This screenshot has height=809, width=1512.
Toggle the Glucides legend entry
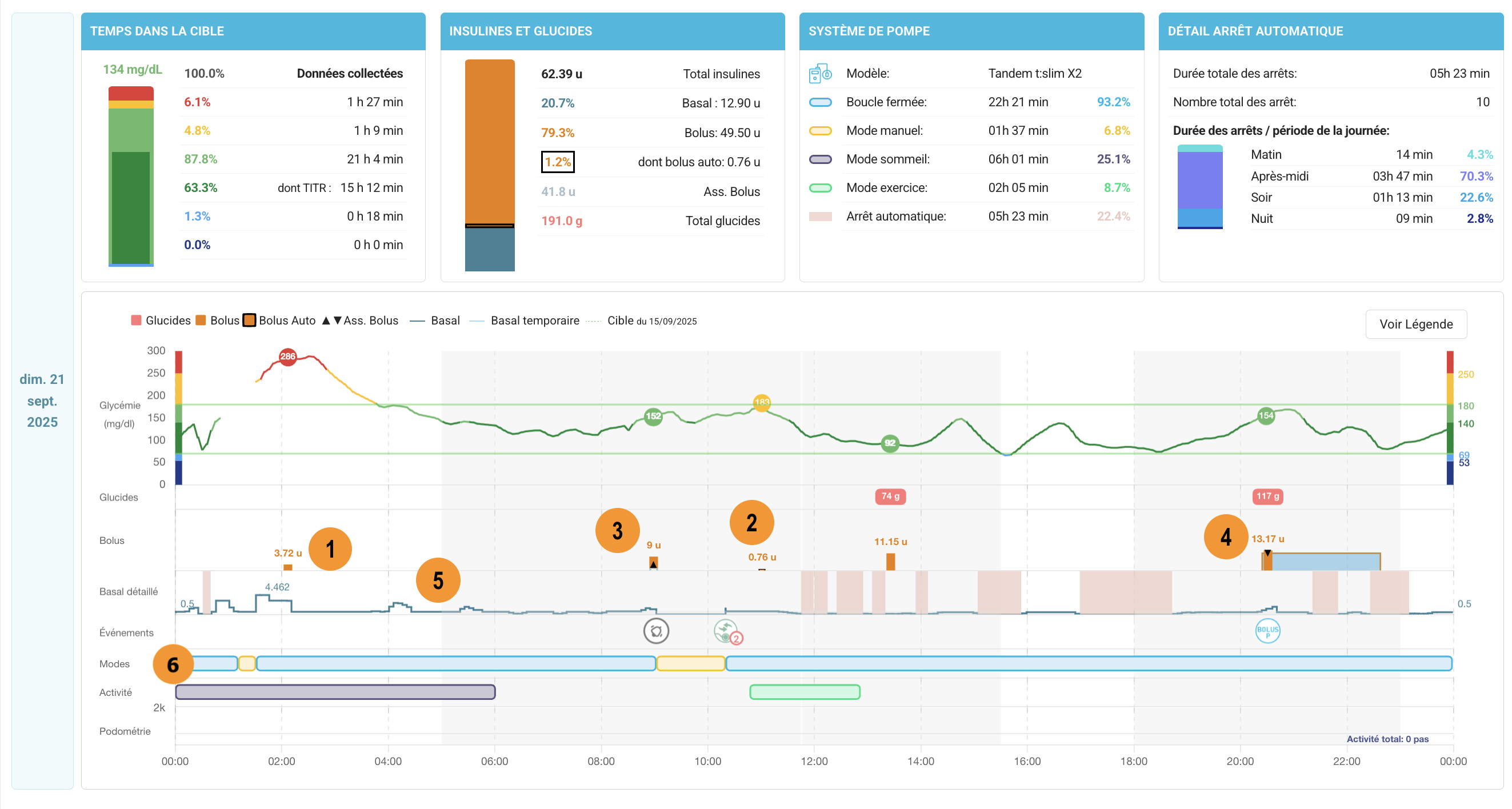(x=161, y=321)
